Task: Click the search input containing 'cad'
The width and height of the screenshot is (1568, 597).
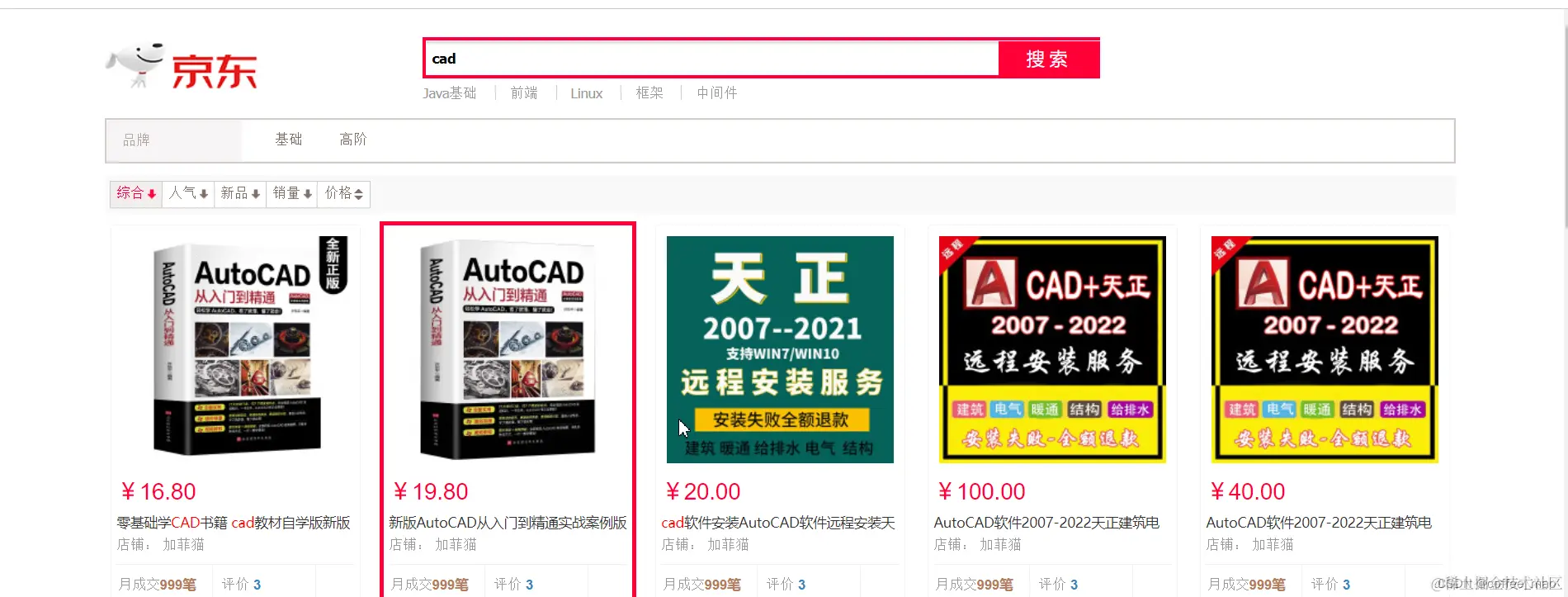Action: pos(711,59)
